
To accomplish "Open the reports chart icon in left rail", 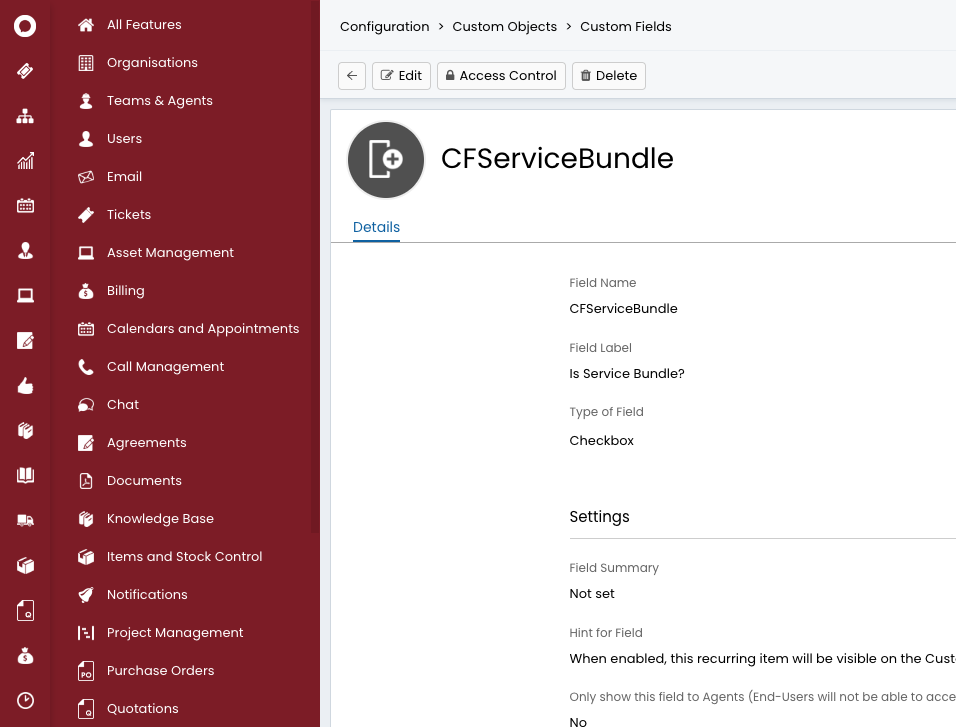I will (25, 161).
